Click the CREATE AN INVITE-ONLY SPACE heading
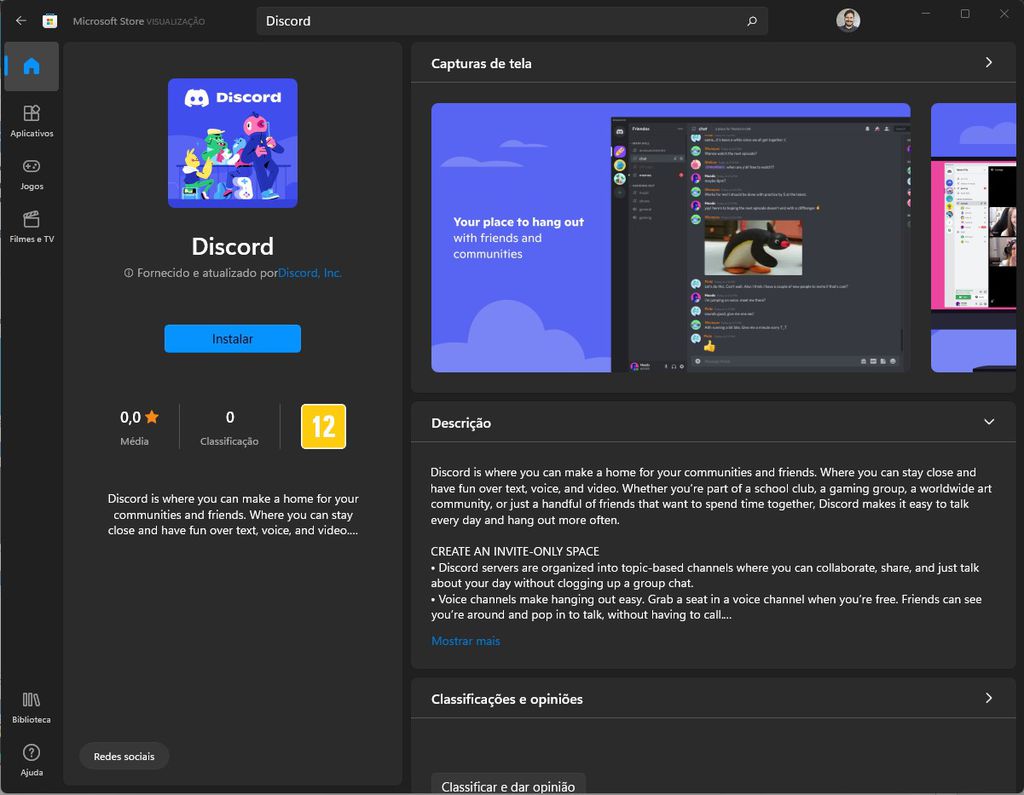The image size is (1024, 795). (x=515, y=551)
